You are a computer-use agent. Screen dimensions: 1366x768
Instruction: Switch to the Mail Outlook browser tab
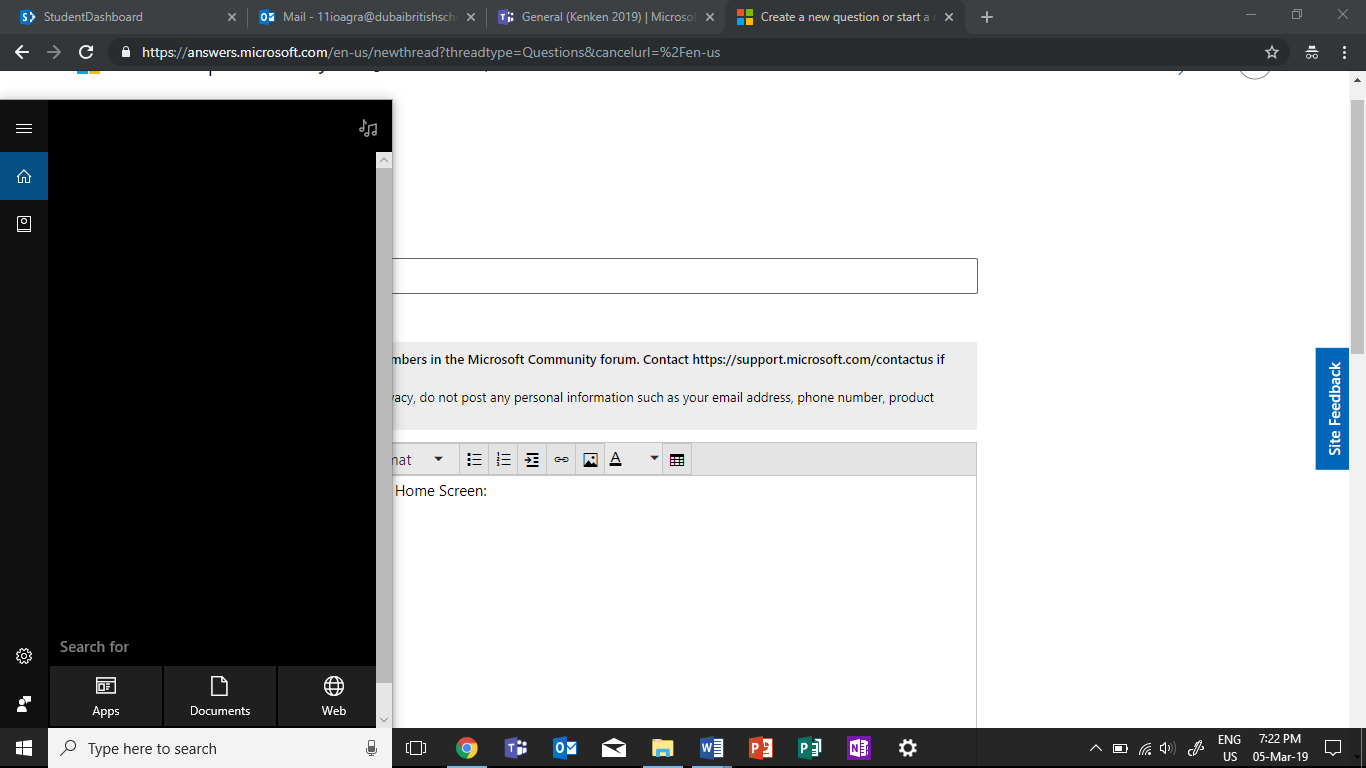click(x=368, y=17)
